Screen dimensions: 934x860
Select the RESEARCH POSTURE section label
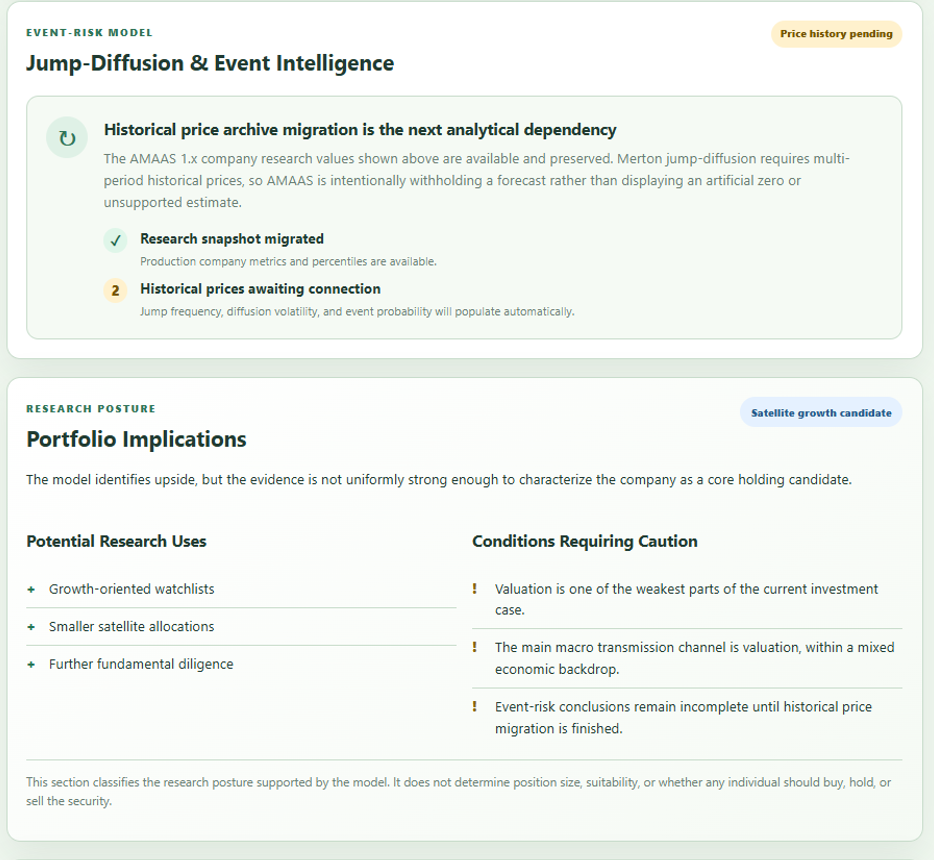pyautogui.click(x=91, y=409)
